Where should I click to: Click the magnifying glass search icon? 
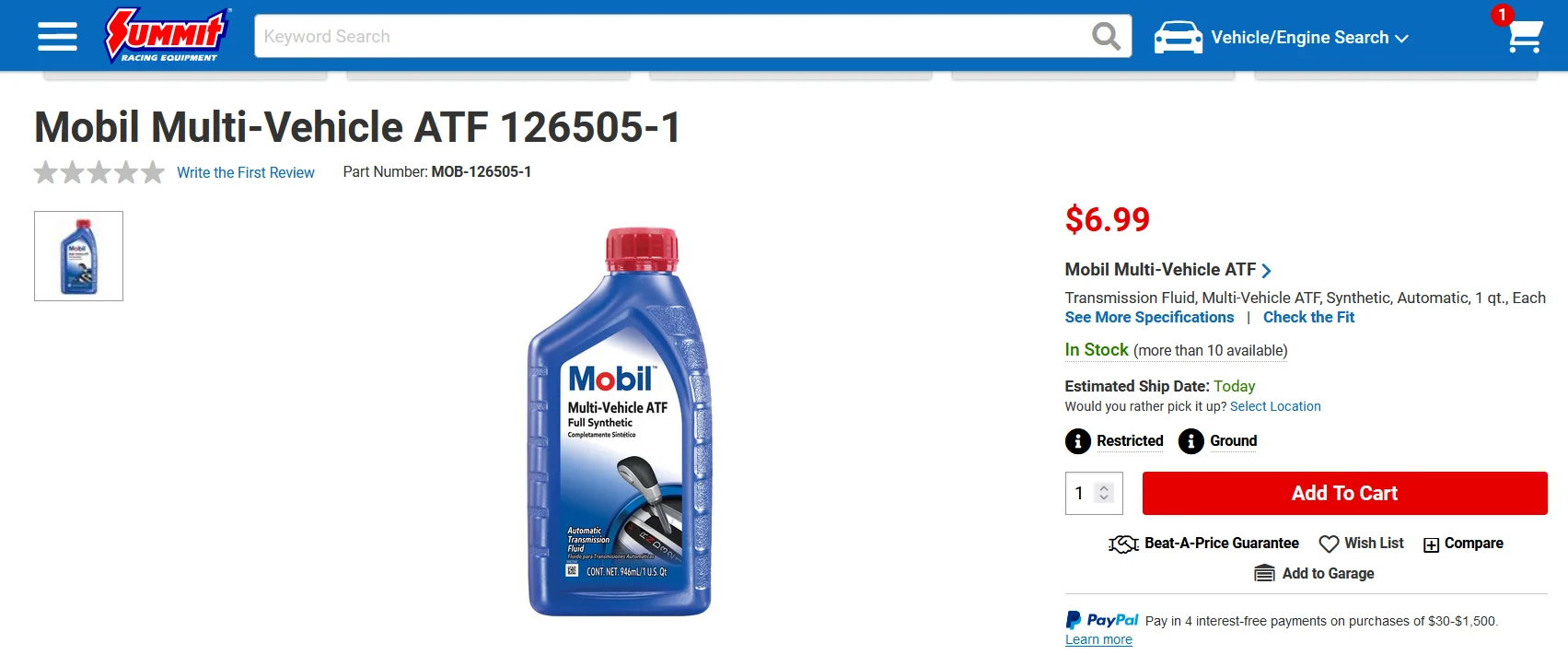tap(1106, 37)
